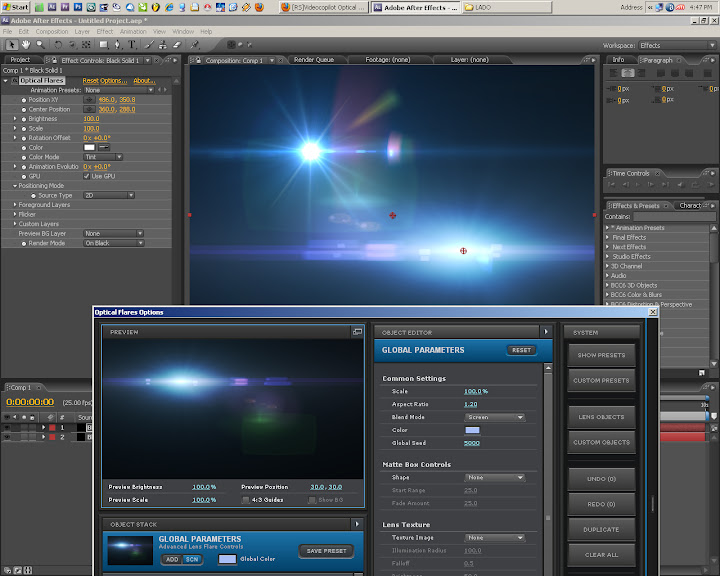Screen dimensions: 720x576
Task: Click the Show Presets button
Action: [x=601, y=355]
